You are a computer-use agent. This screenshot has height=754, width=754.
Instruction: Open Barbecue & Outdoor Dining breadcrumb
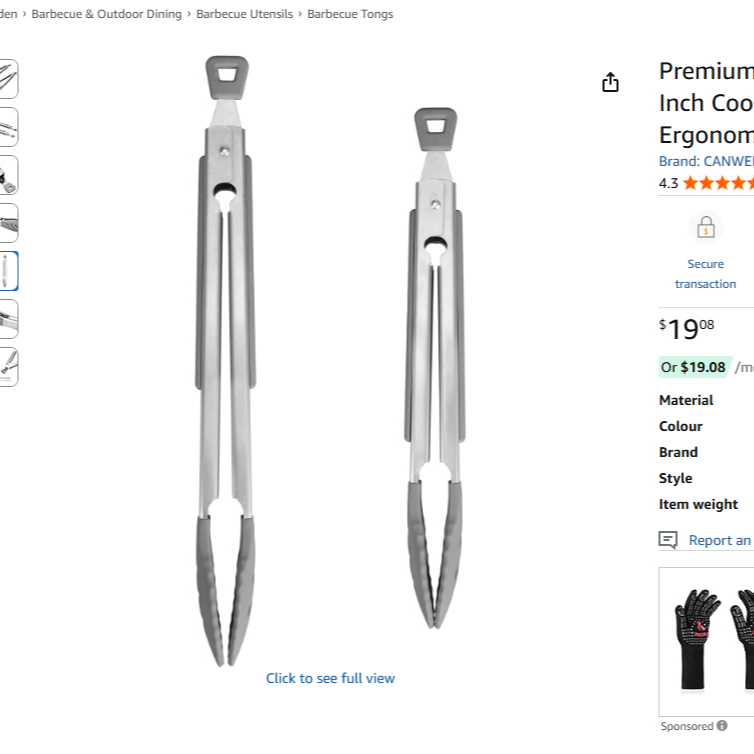pyautogui.click(x=107, y=14)
